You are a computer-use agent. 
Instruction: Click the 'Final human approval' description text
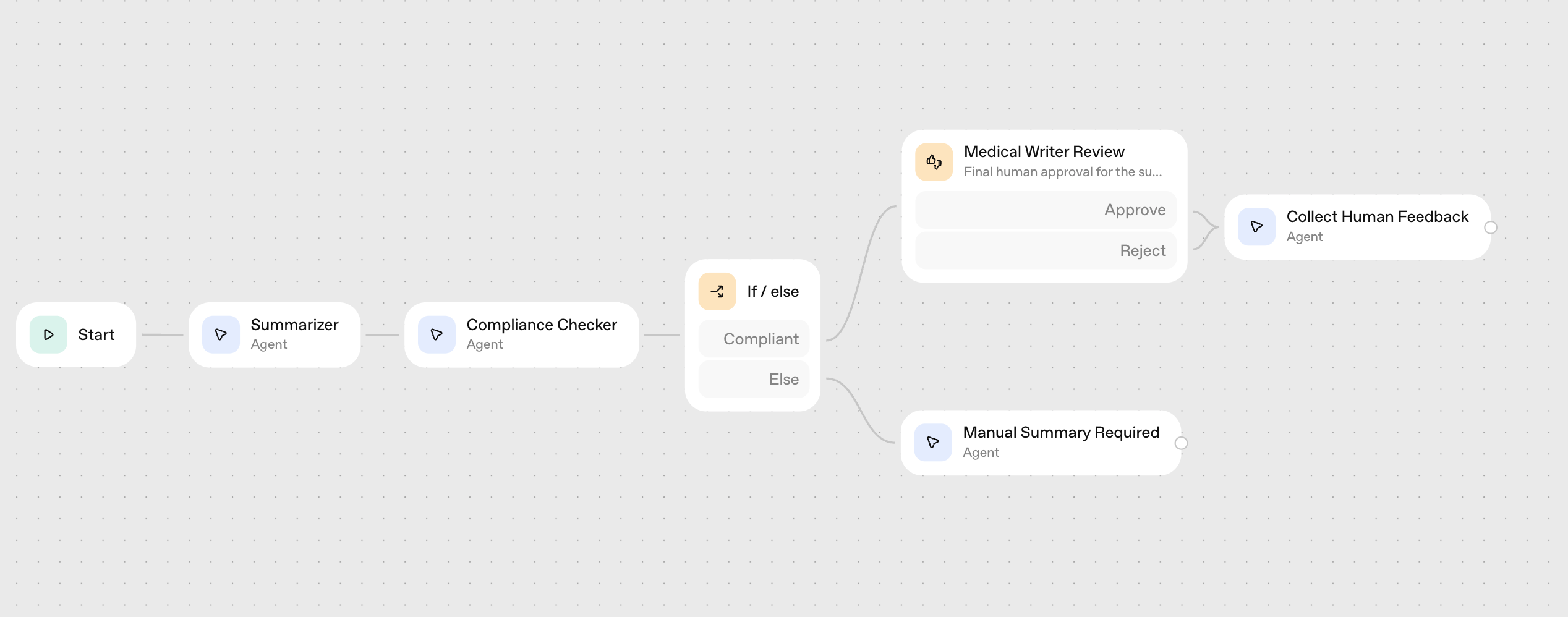(x=1062, y=172)
